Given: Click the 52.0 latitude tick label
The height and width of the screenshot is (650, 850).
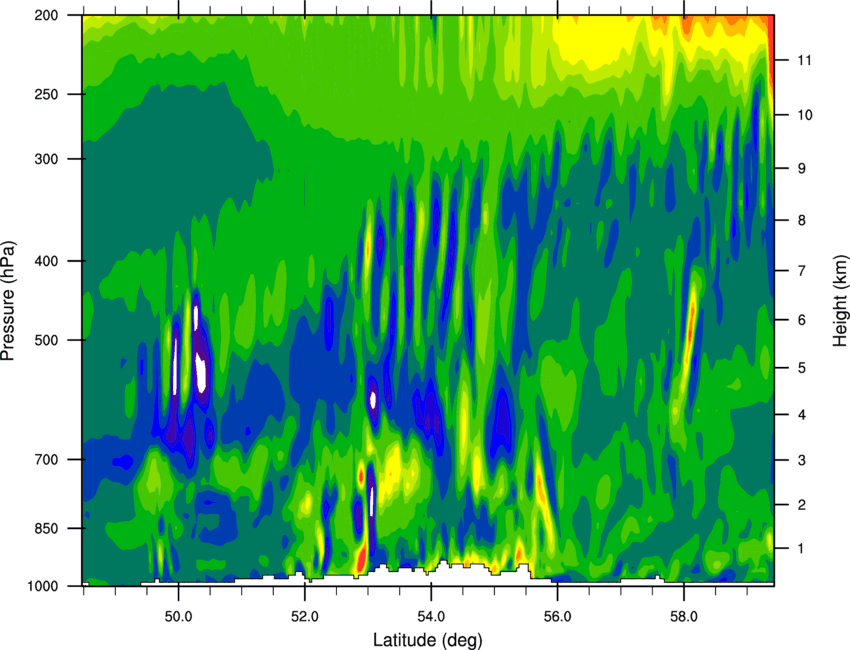Looking at the screenshot, I should pos(305,616).
